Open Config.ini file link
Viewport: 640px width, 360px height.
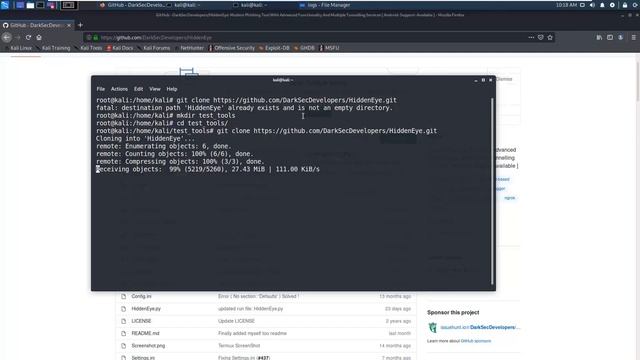[141, 296]
